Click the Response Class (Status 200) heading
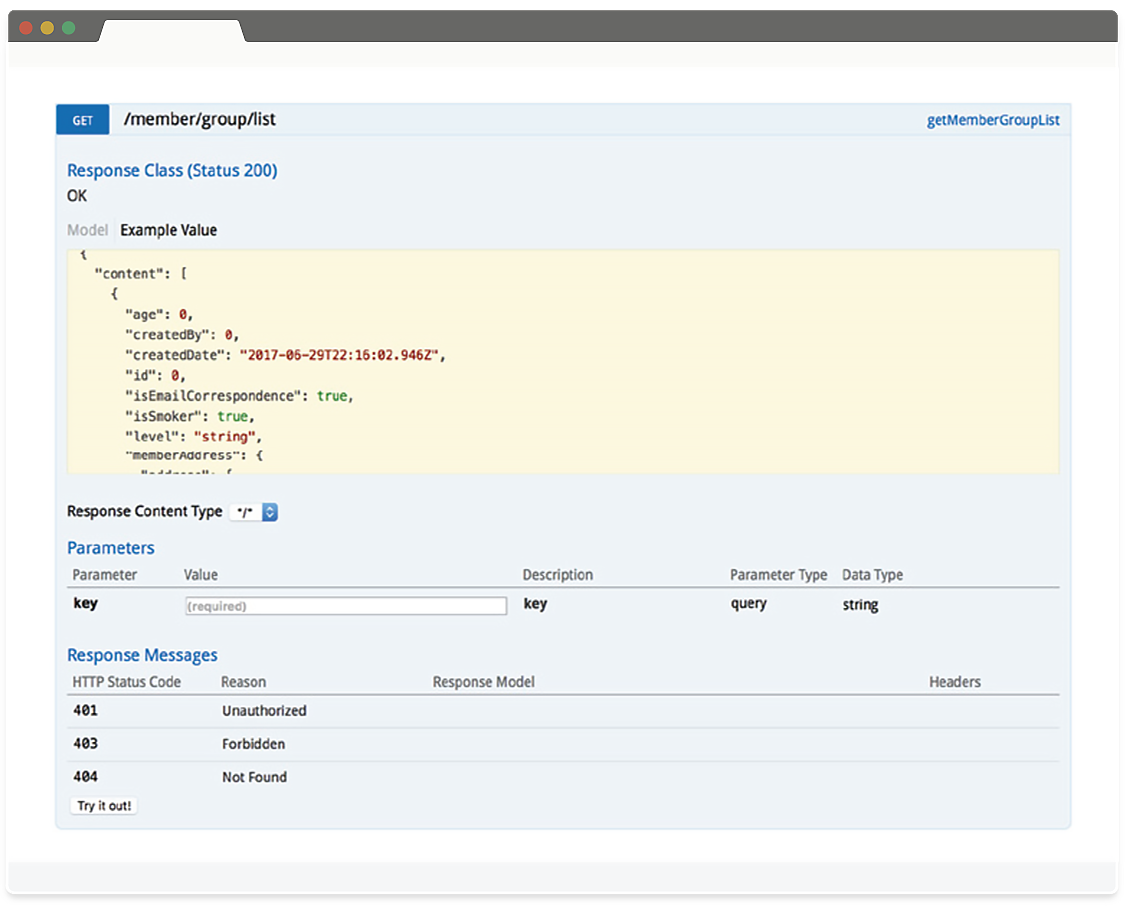1125x915 pixels. [x=172, y=171]
